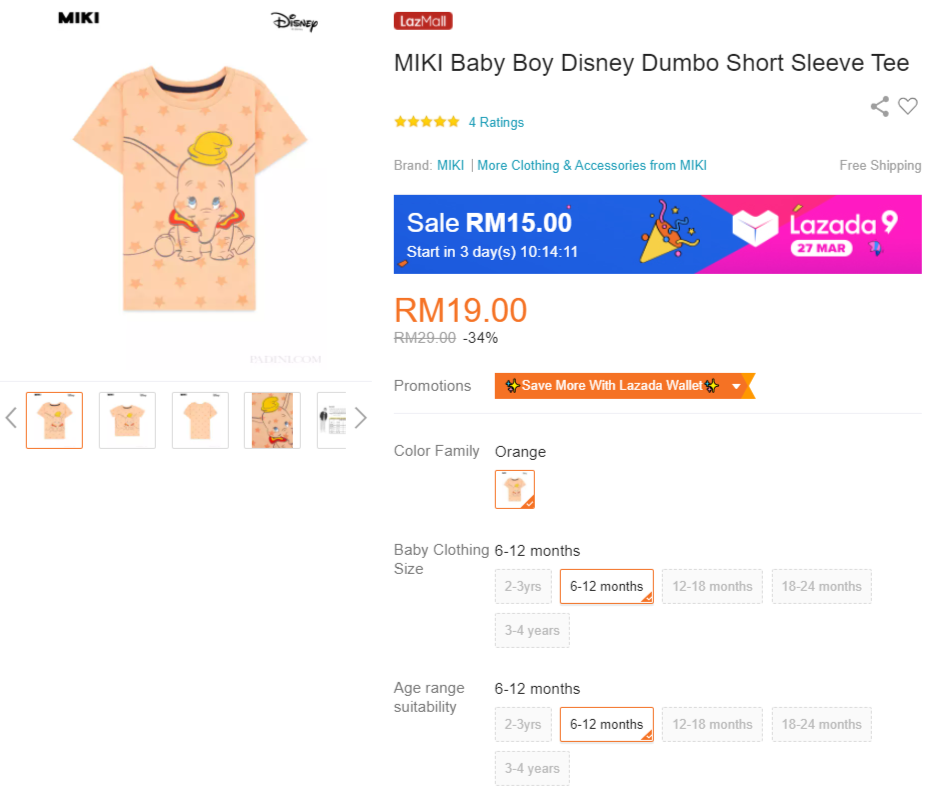
Task: Show previous thumbnails with left arrow
Action: coord(11,418)
